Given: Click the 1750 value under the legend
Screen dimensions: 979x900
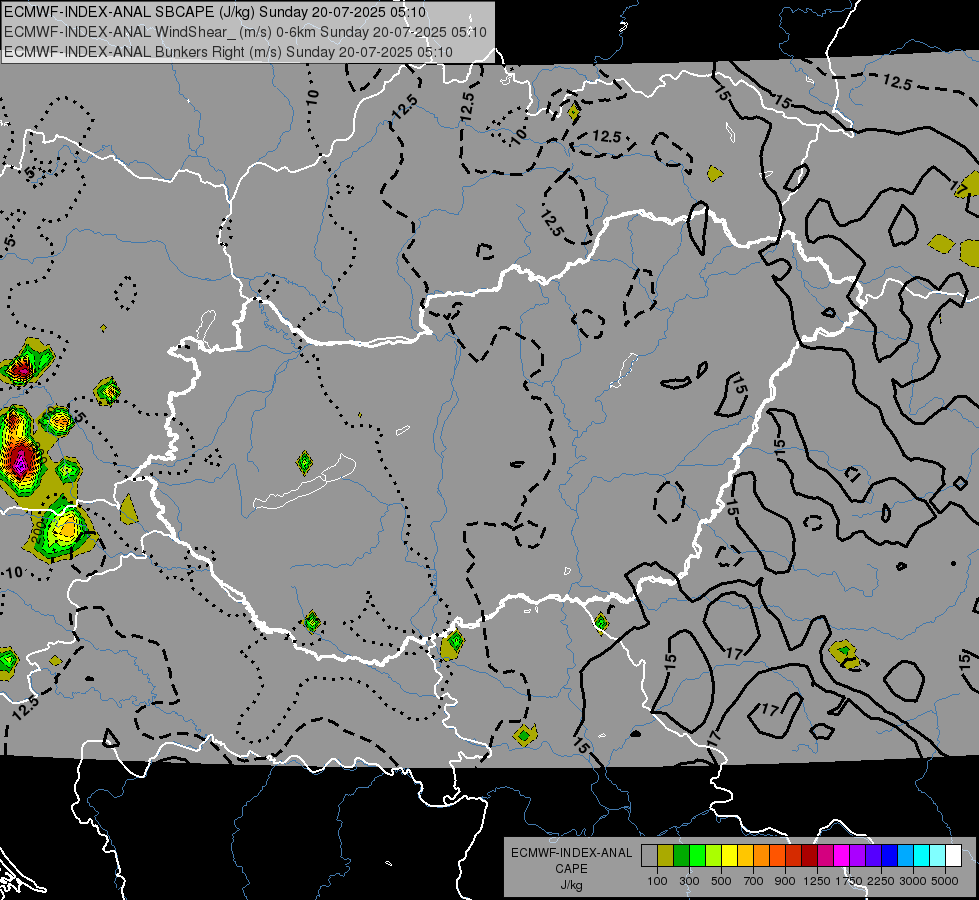Looking at the screenshot, I should [x=850, y=881].
